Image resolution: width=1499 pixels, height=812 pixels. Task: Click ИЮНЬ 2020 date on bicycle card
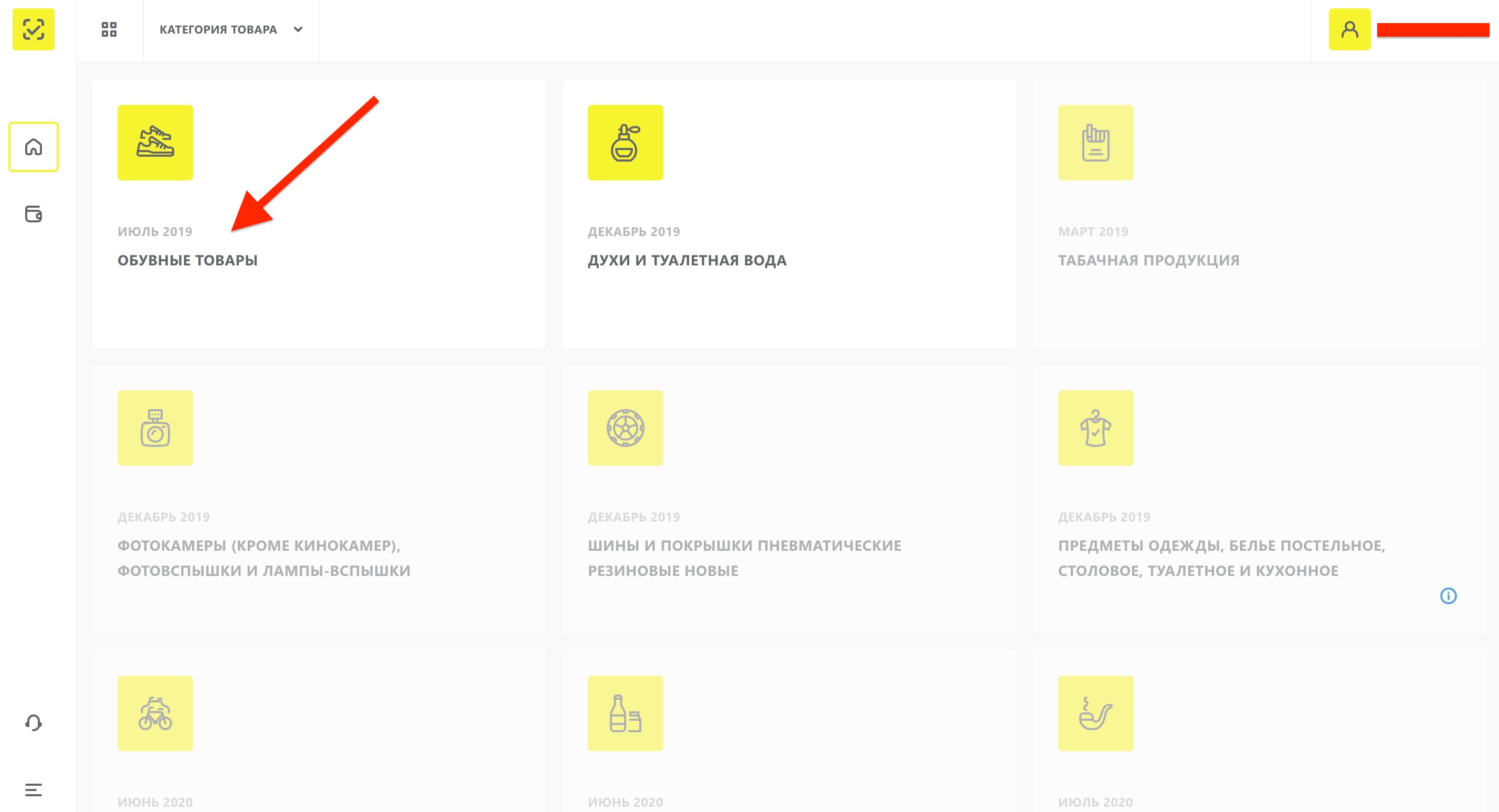tap(155, 802)
